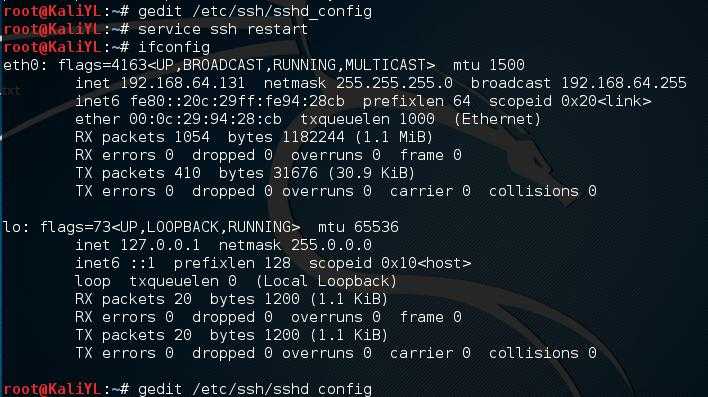Click the 'ifconfig' command after the prompt

(x=174, y=47)
